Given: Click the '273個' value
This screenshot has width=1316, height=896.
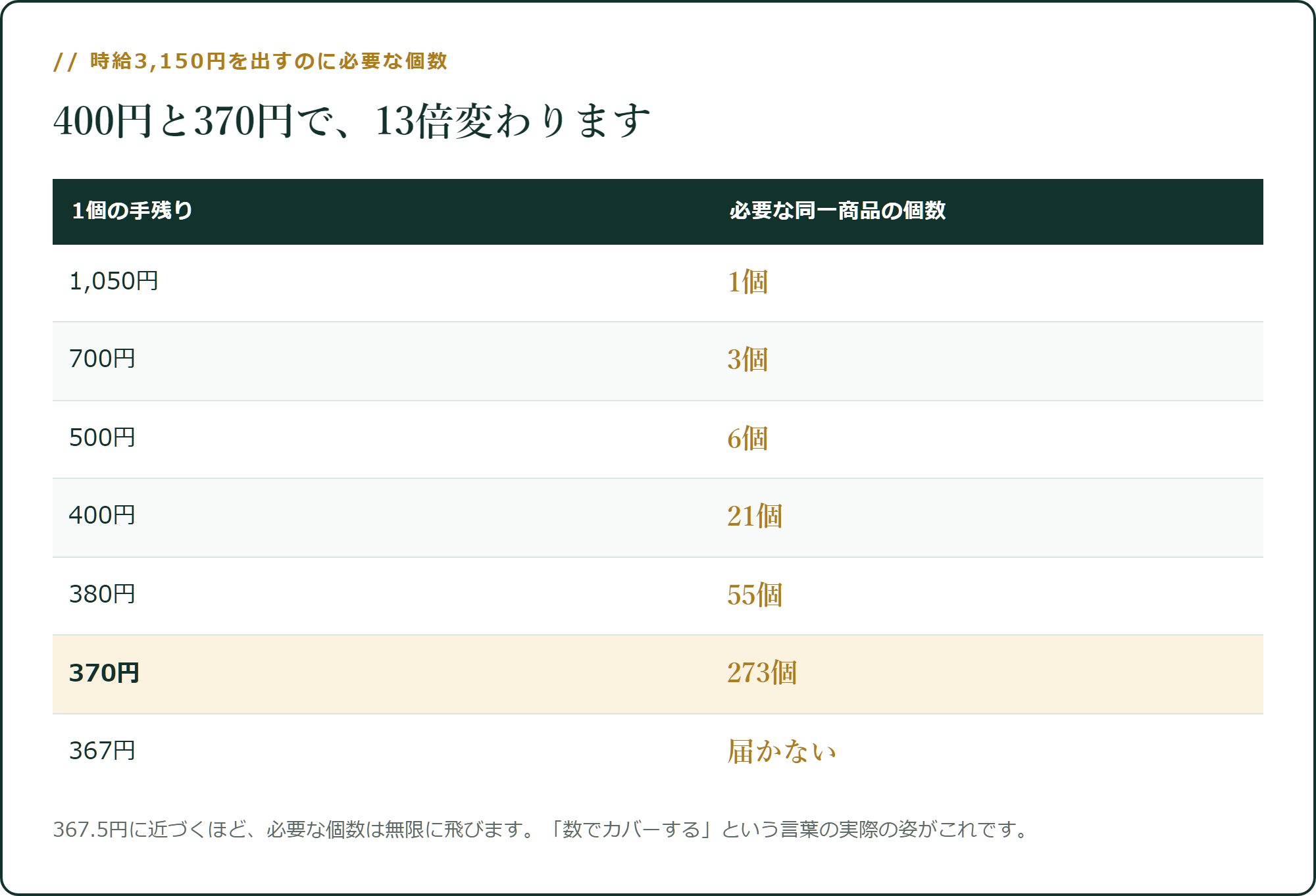Looking at the screenshot, I should 762,673.
